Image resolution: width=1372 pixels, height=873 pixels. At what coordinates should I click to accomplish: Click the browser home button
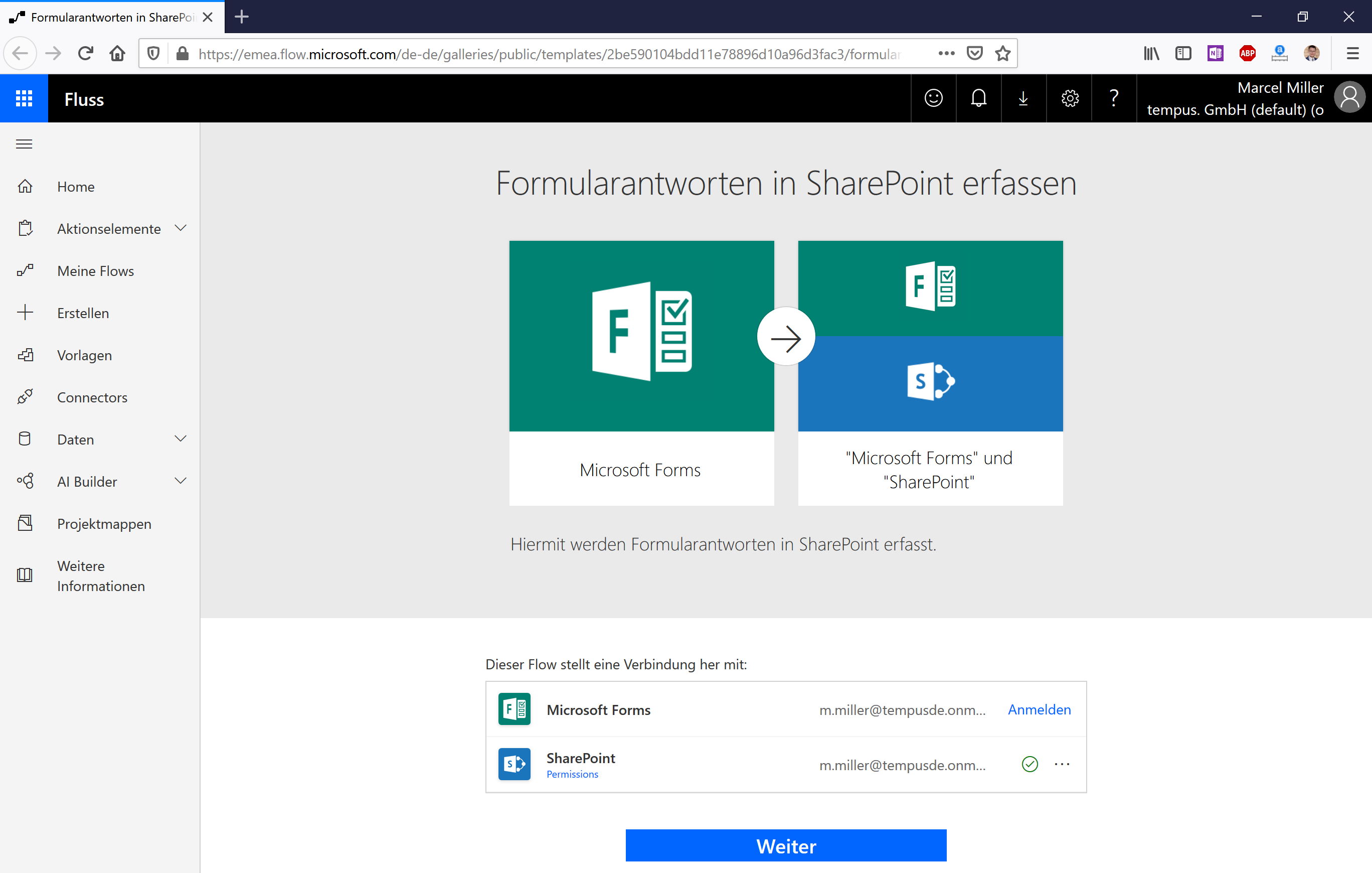(x=117, y=54)
